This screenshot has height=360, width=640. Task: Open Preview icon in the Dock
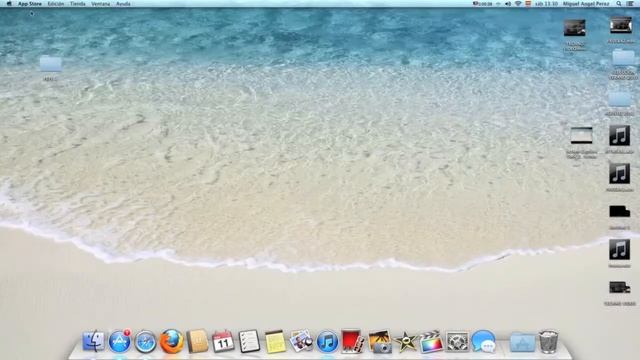301,341
